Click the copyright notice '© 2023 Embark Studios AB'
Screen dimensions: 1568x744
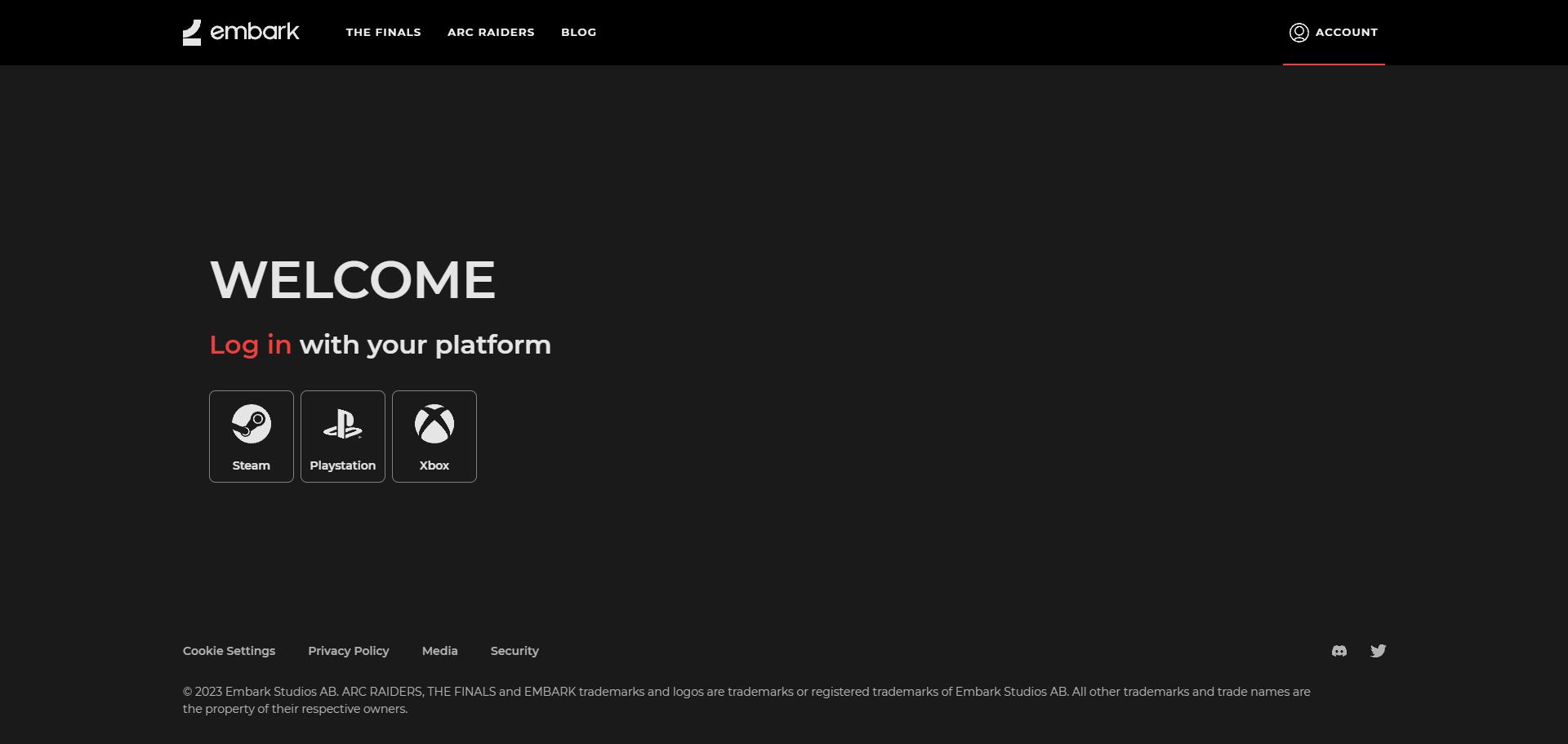click(260, 692)
